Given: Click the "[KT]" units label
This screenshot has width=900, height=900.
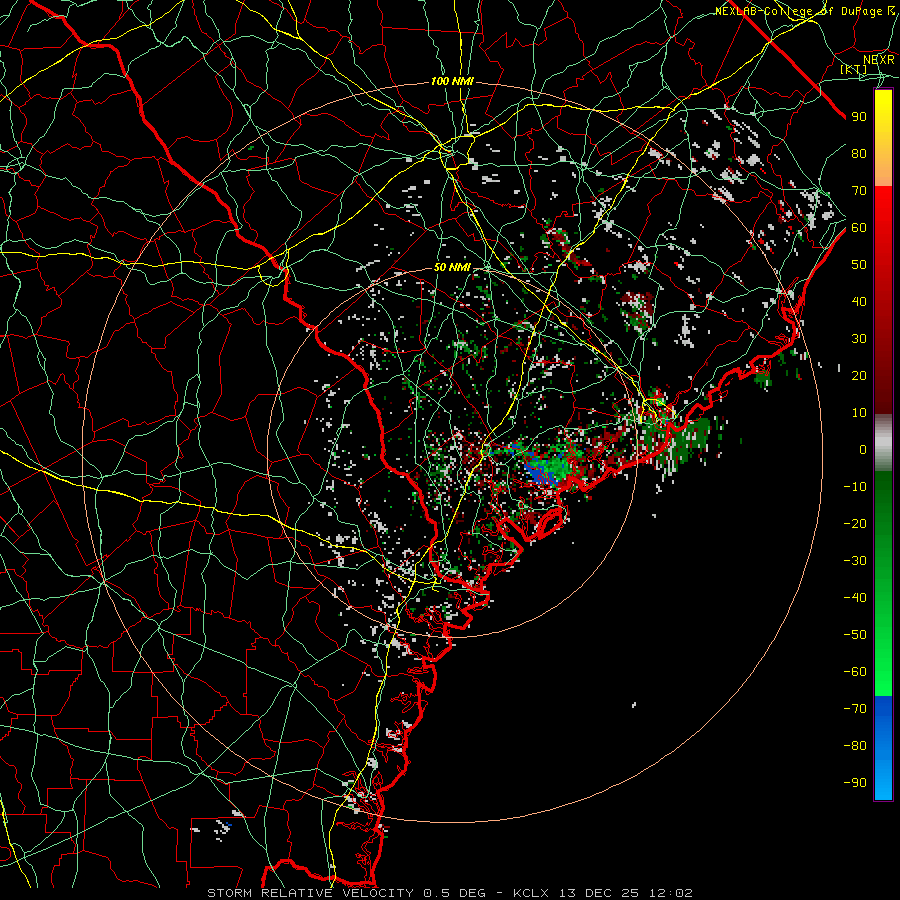Looking at the screenshot, I should pos(854,69).
